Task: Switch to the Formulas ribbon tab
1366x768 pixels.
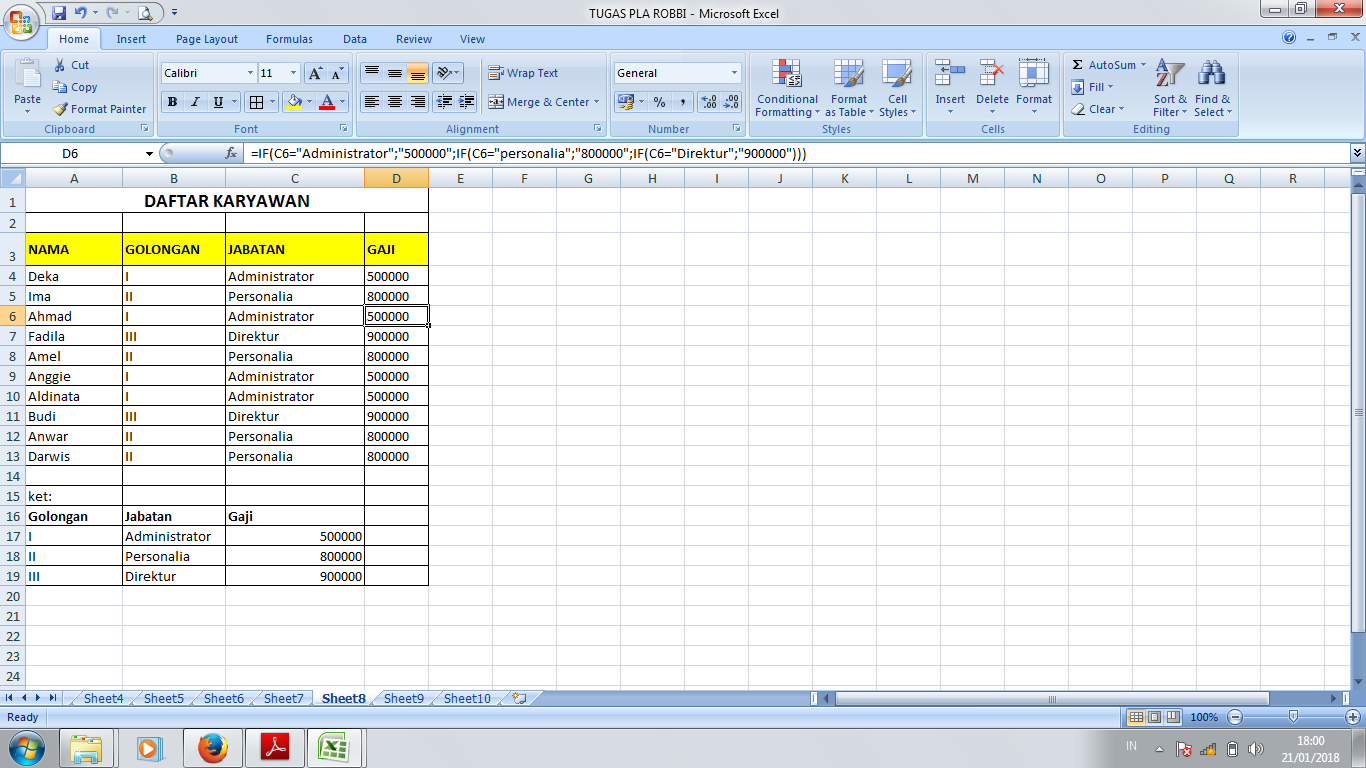Action: pyautogui.click(x=289, y=39)
